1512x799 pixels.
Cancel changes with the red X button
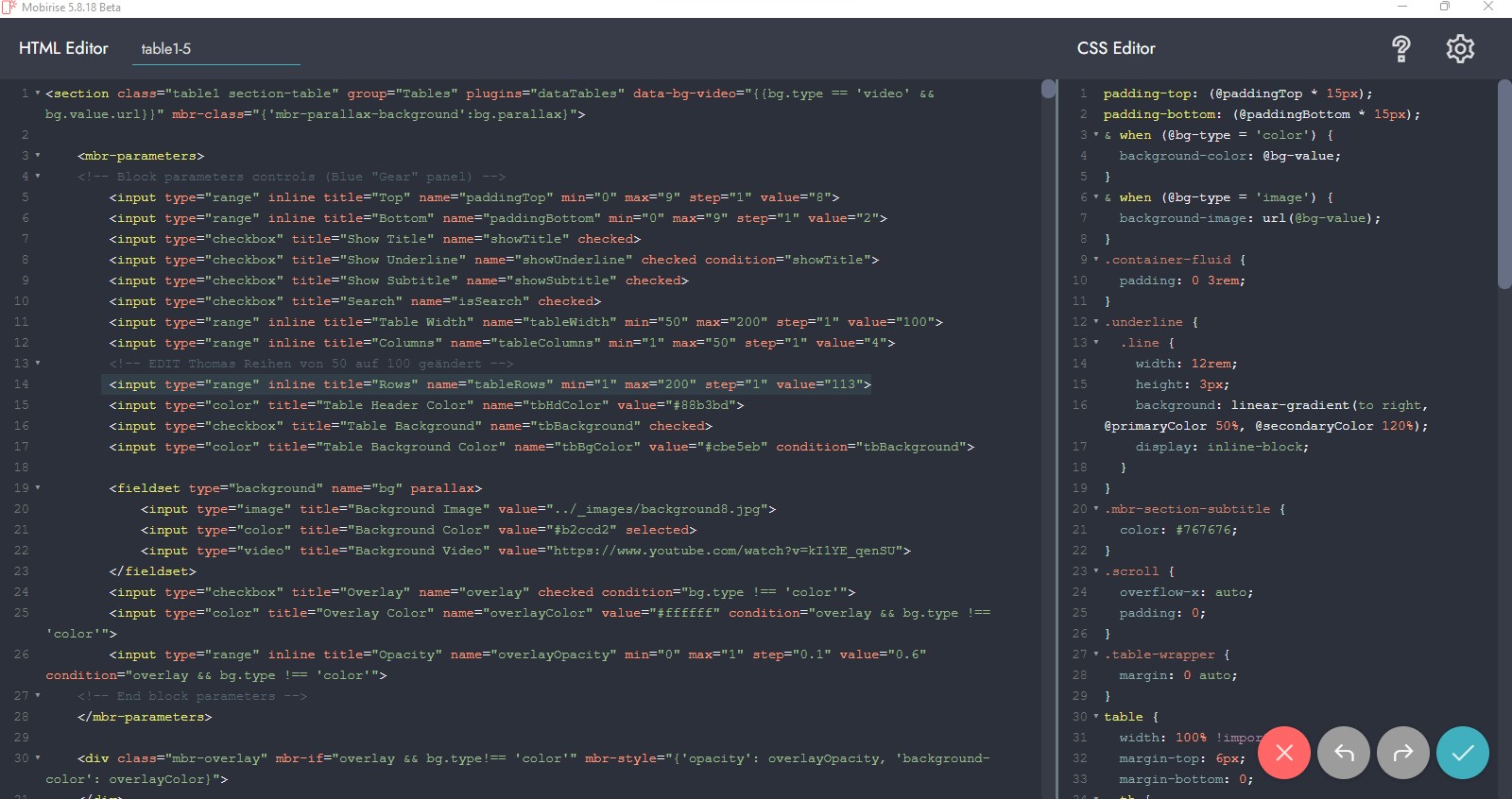point(1283,753)
